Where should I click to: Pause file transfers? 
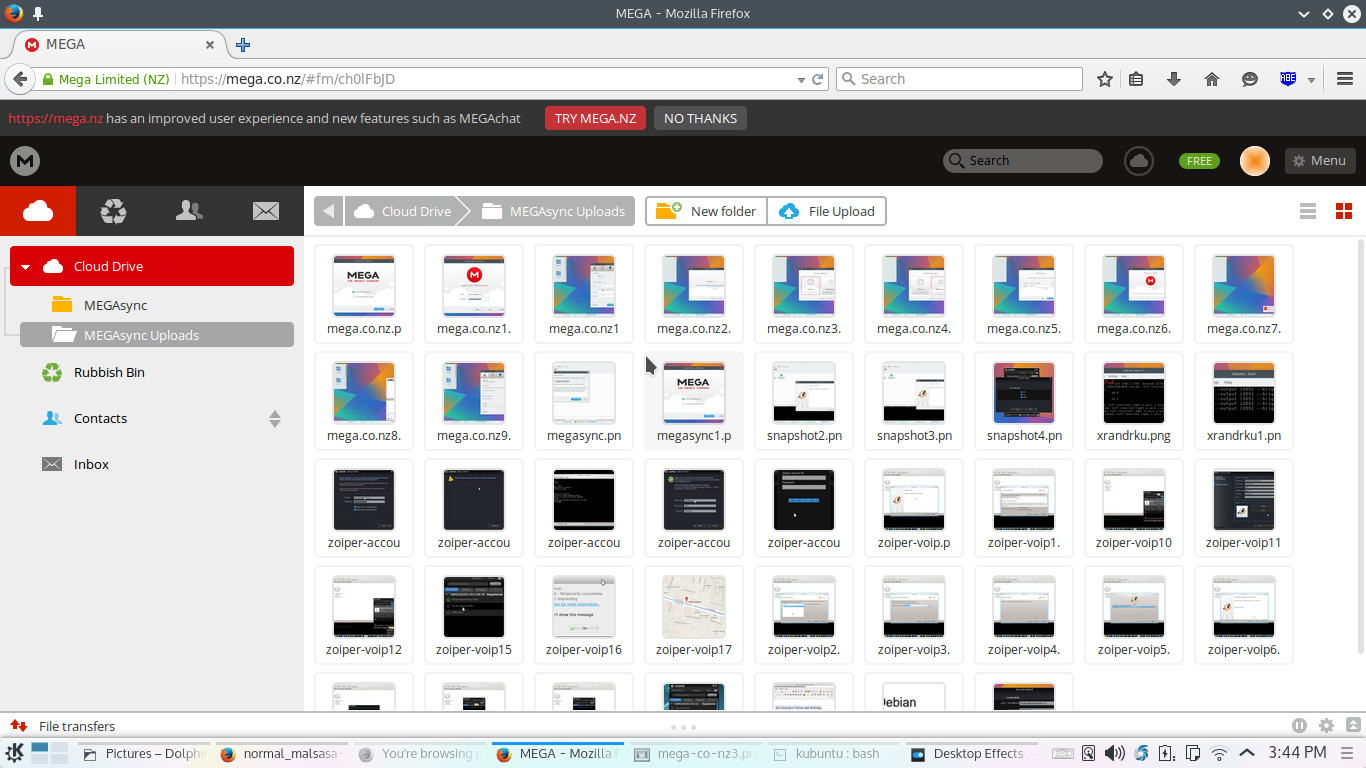coord(1299,726)
